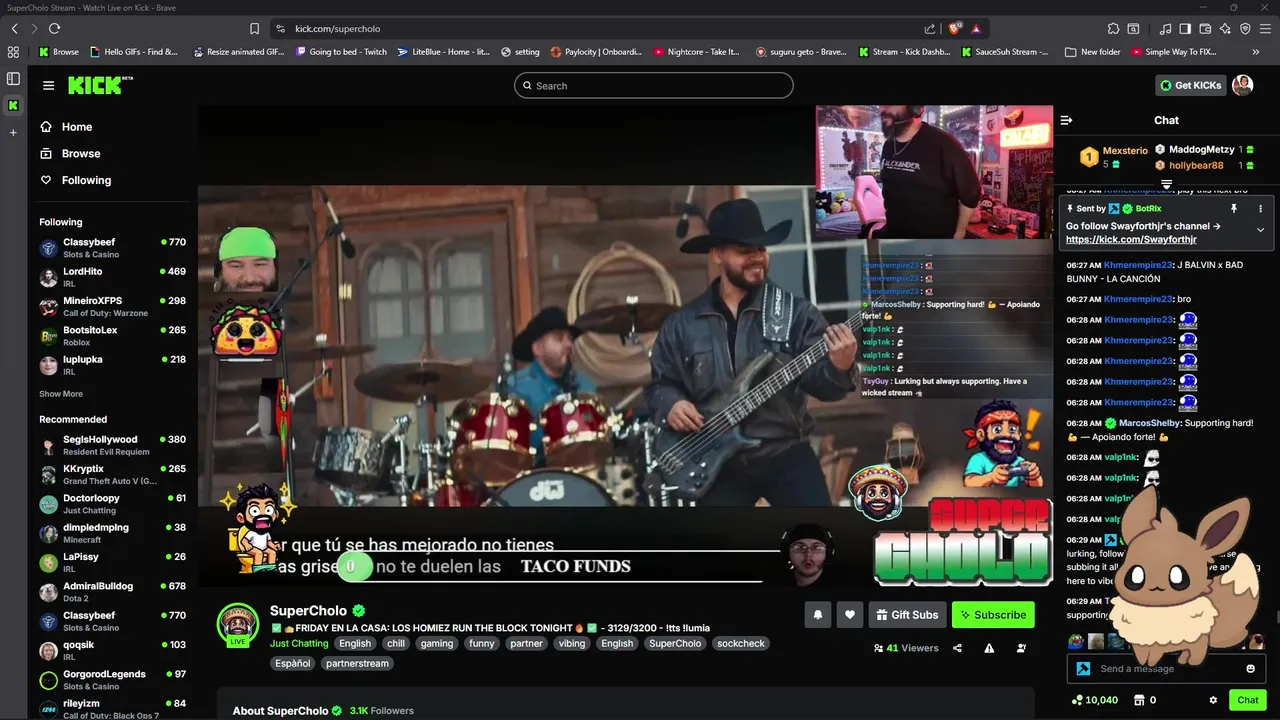Reload the current page

54,28
